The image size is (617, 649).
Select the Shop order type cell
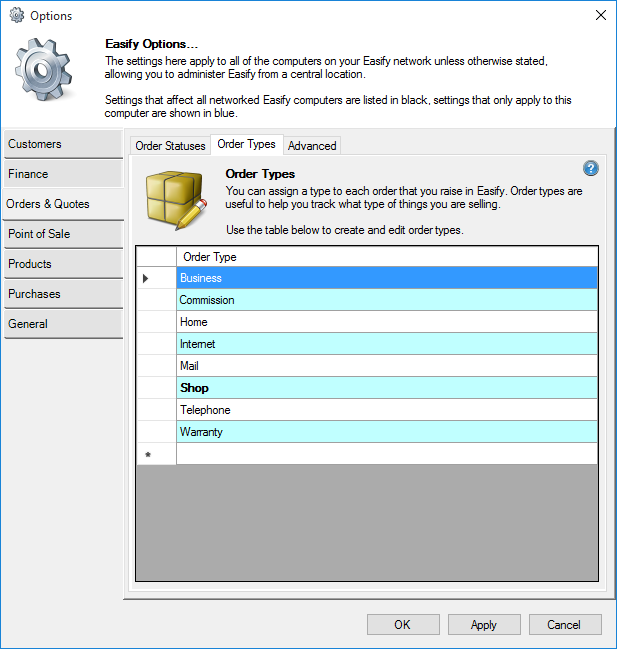386,388
